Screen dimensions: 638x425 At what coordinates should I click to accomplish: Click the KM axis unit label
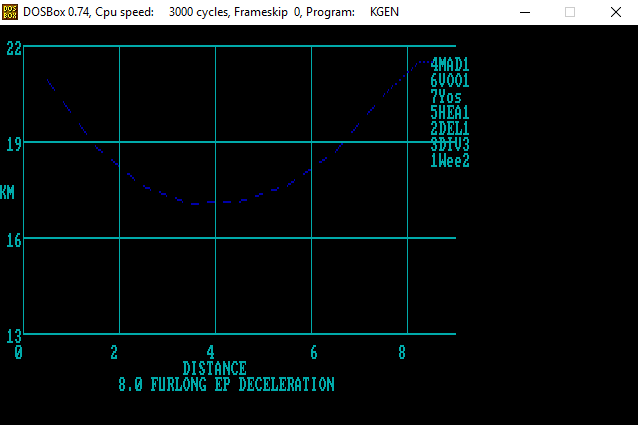(x=7, y=192)
